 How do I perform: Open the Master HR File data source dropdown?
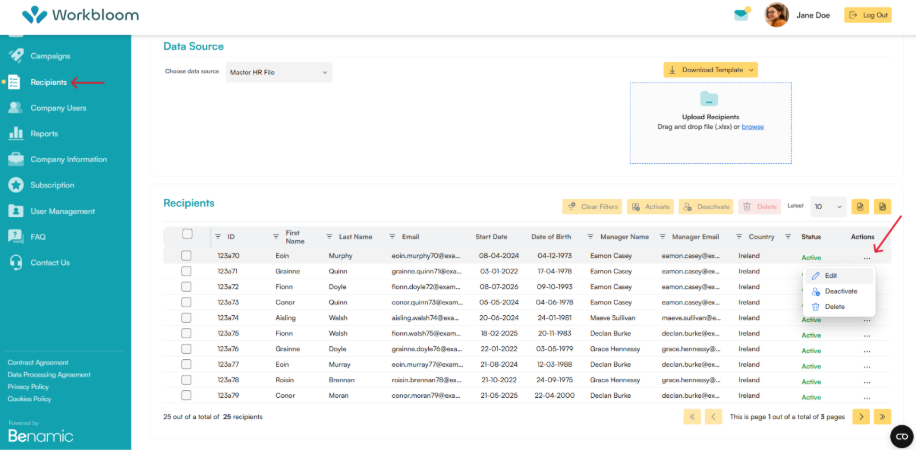click(279, 72)
